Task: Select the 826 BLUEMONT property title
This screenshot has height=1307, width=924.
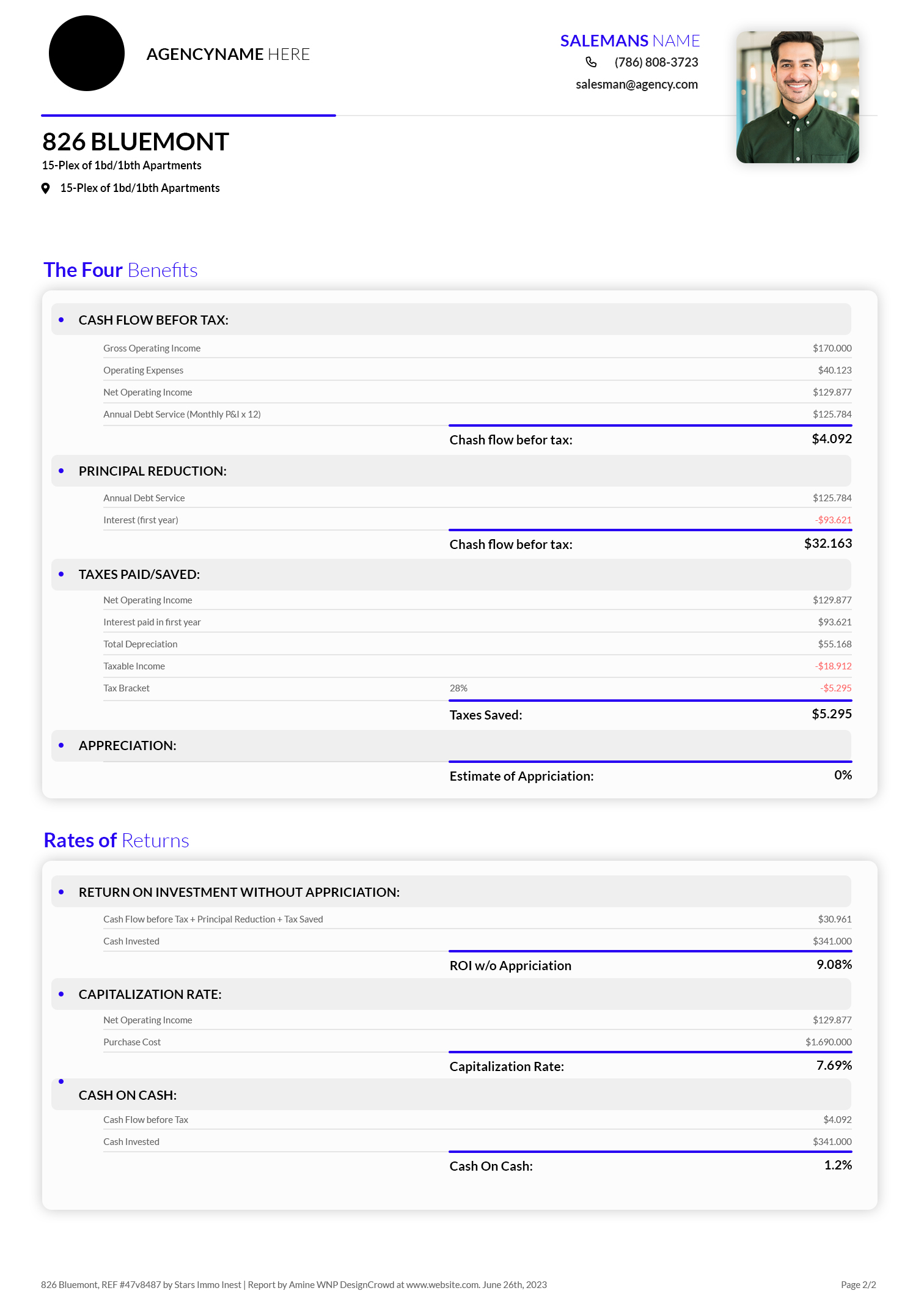Action: [x=136, y=142]
